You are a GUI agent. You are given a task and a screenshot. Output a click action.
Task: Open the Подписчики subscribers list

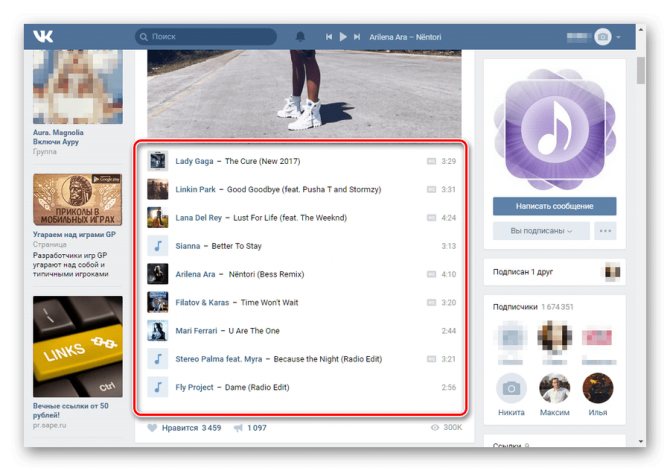pos(515,306)
